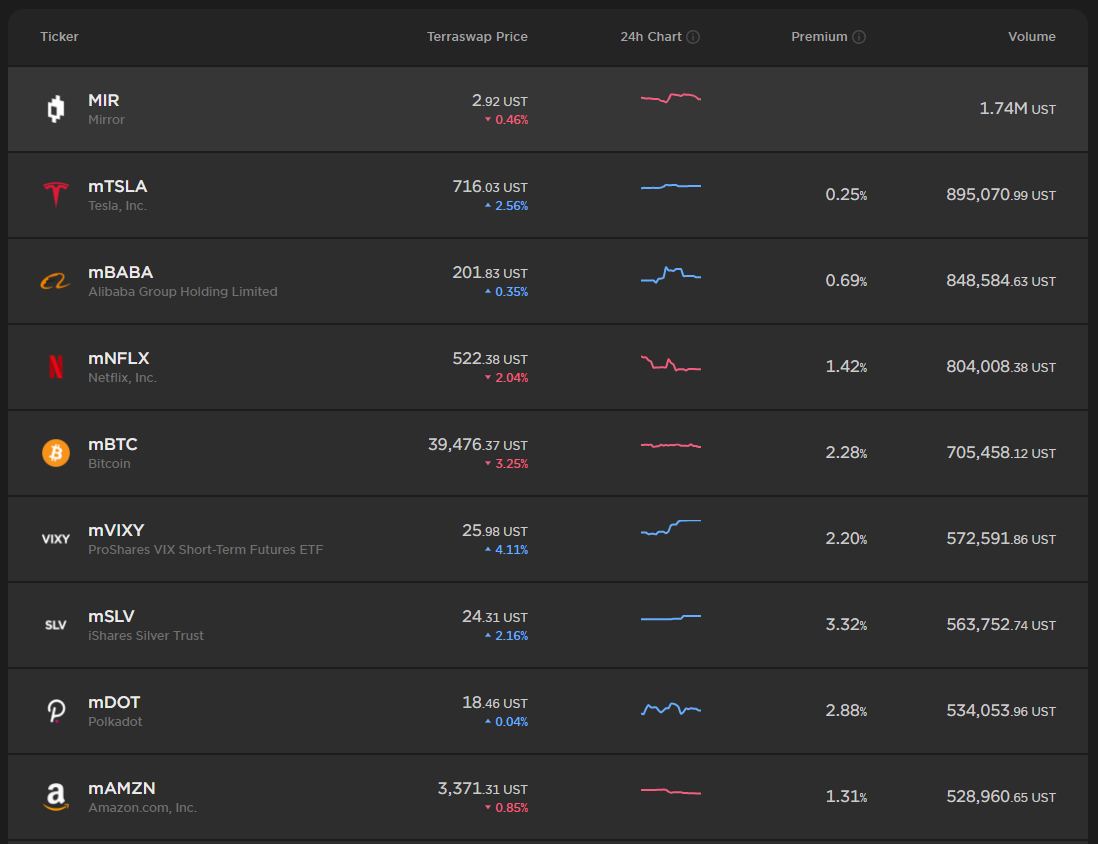Click the Premium info icon

tap(859, 37)
